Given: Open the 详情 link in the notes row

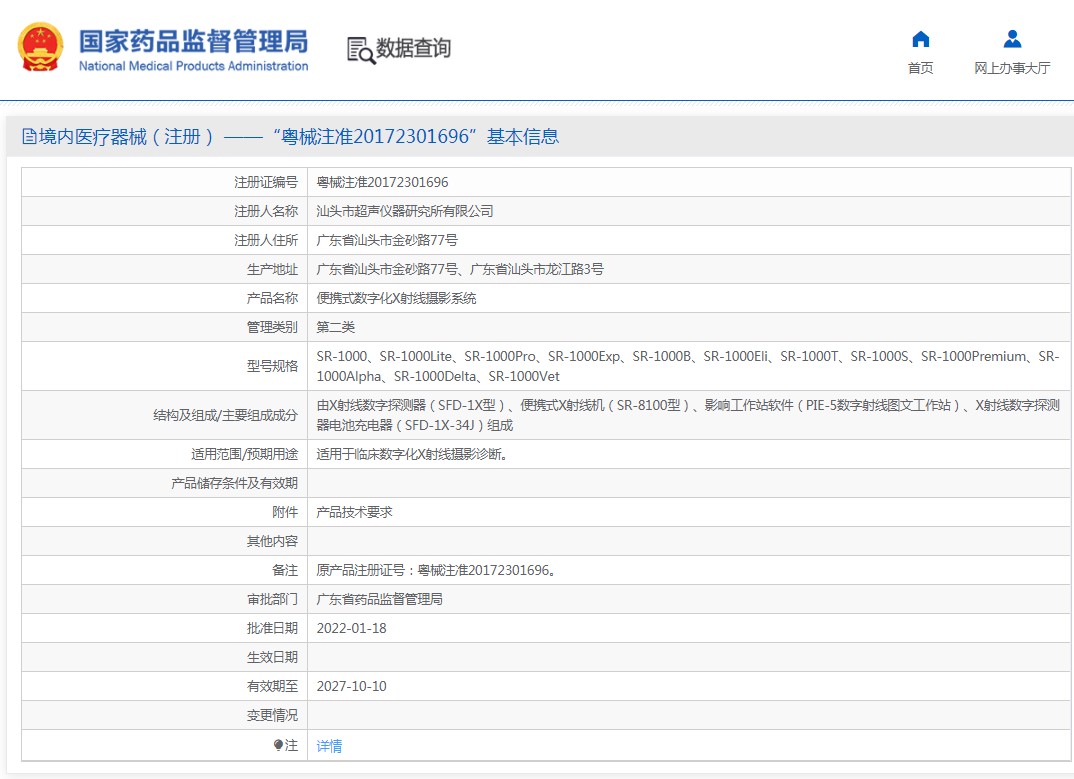Looking at the screenshot, I should pos(329,746).
